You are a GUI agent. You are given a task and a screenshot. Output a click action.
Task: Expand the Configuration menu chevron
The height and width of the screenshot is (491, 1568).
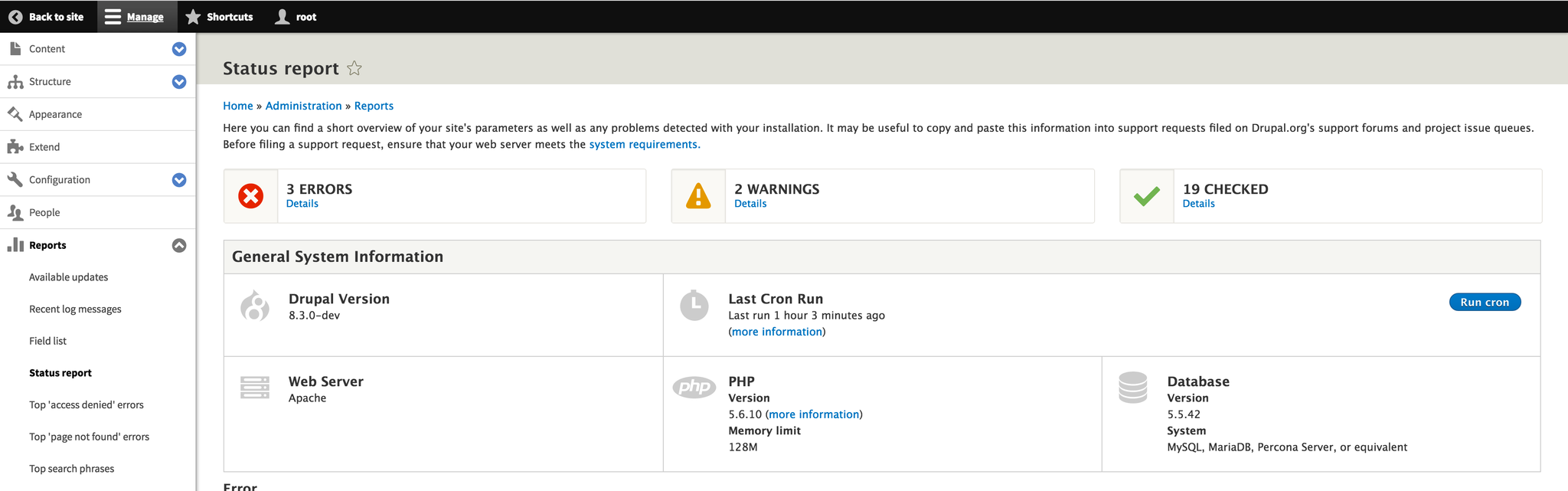click(179, 180)
